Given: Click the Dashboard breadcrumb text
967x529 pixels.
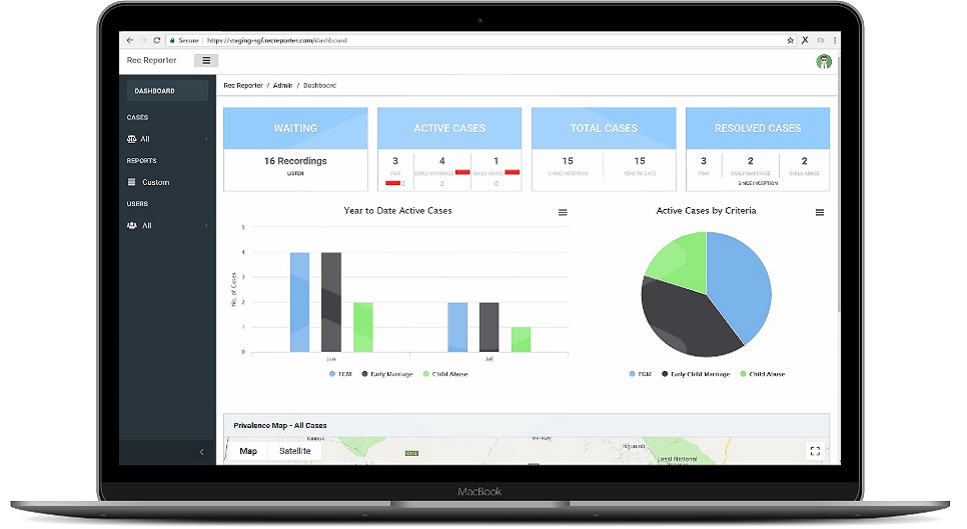Looking at the screenshot, I should pos(319,85).
